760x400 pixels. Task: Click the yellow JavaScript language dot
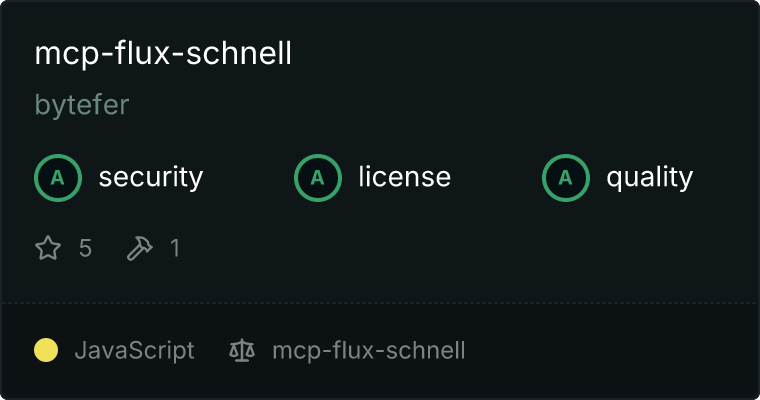pos(46,350)
